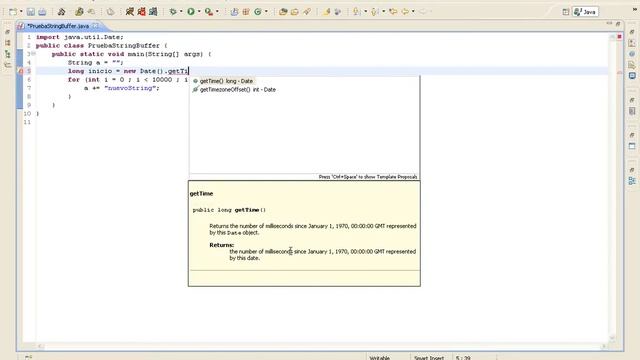Click the Search flashlight icon
640x360 pixels.
[307, 12]
